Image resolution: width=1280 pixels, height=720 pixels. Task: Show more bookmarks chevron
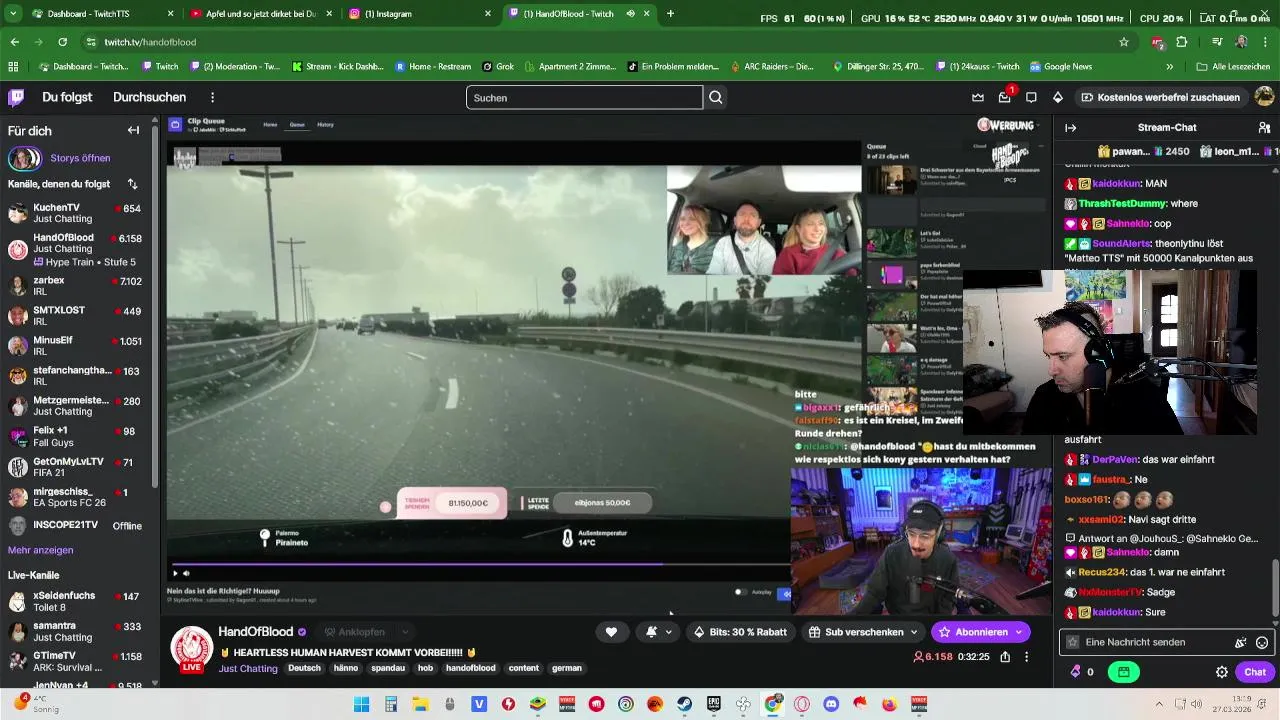[1169, 66]
